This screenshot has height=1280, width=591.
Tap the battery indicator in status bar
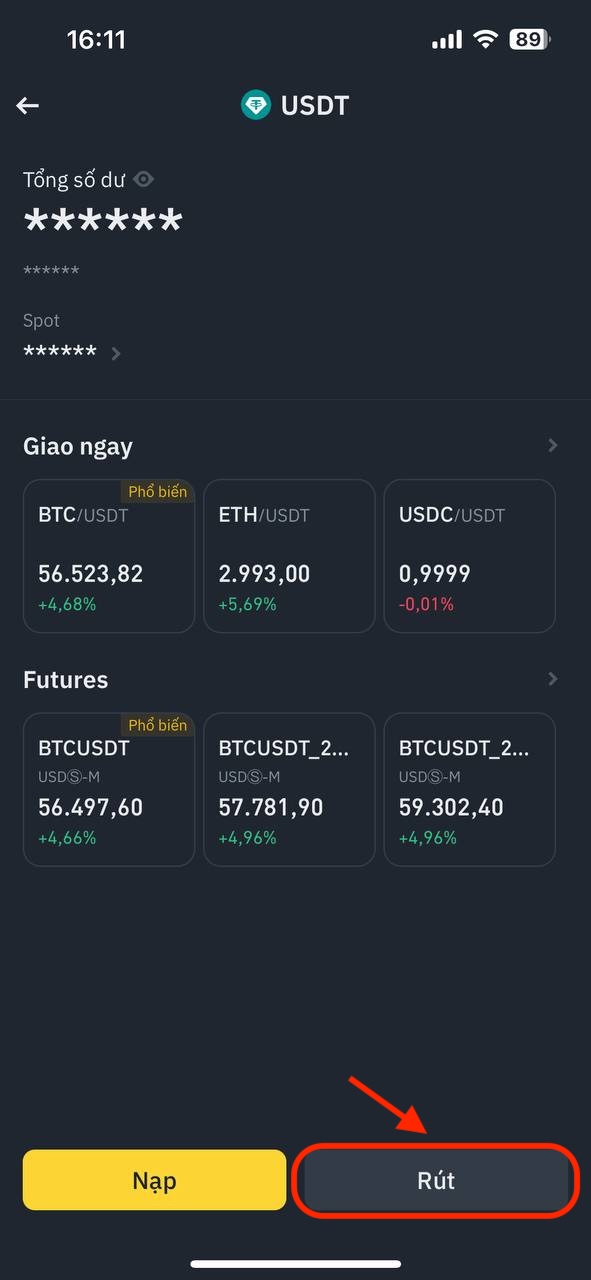coord(530,40)
